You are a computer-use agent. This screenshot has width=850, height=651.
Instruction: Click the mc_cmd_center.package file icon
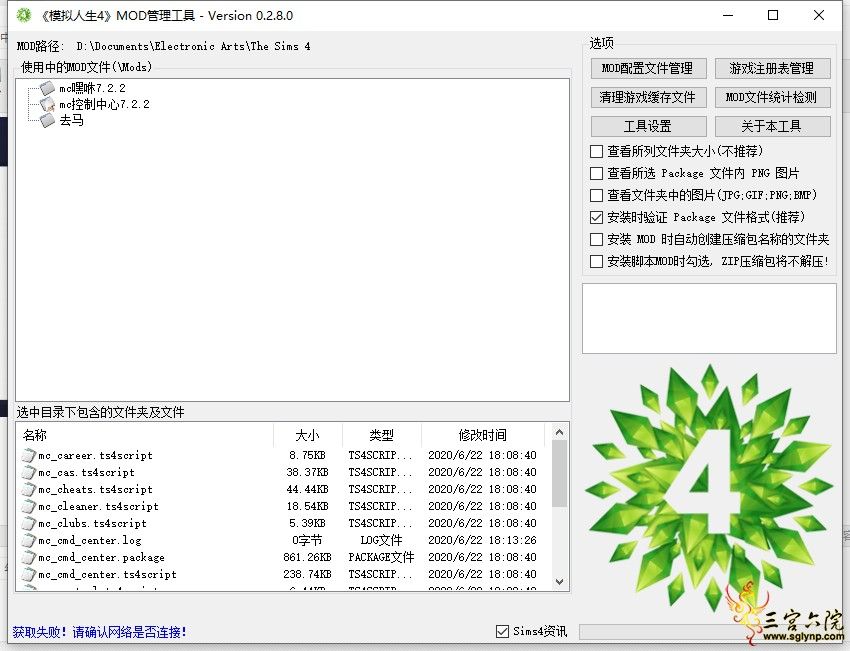pyautogui.click(x=29, y=557)
